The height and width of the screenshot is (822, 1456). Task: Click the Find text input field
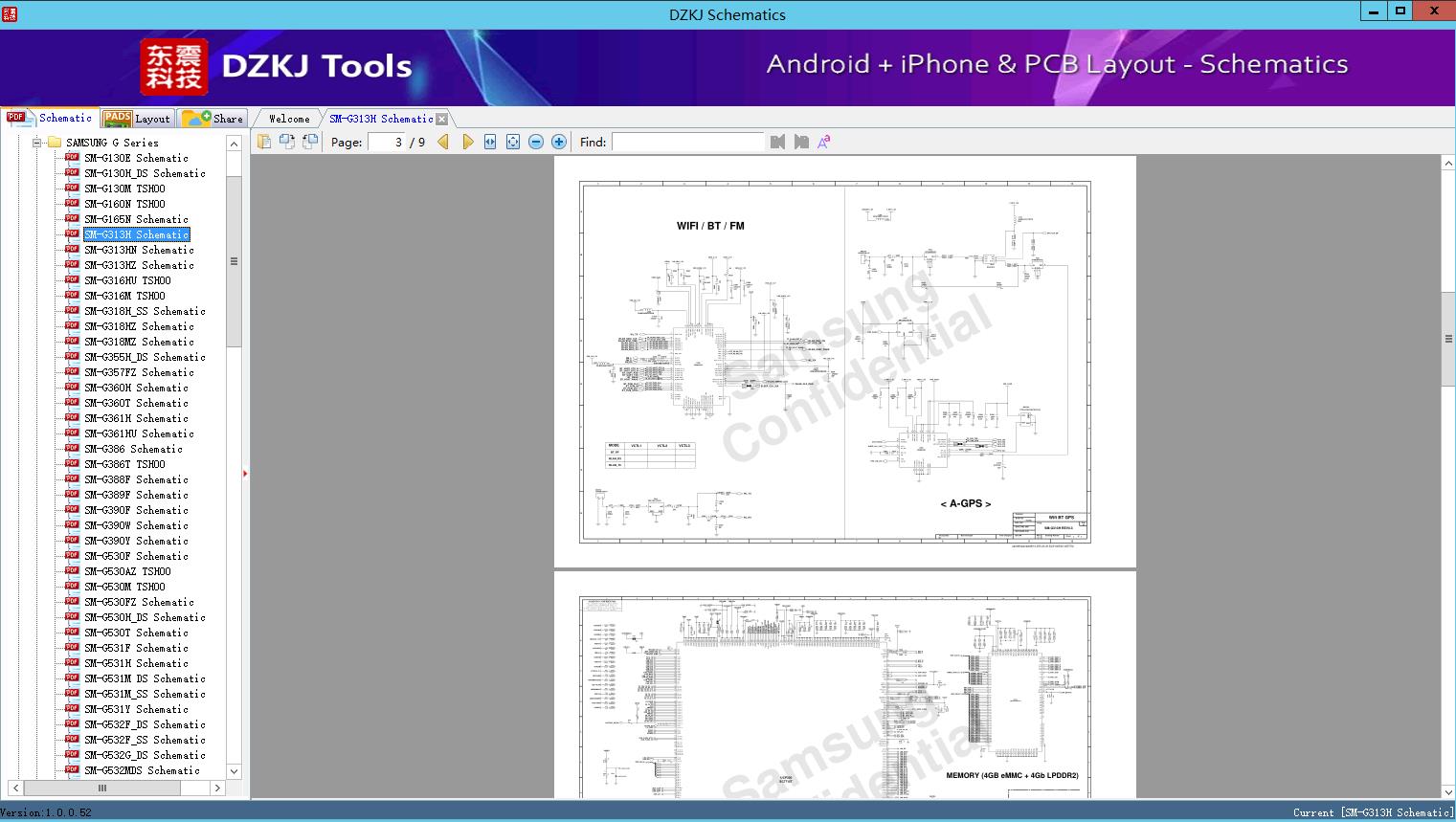[x=688, y=142]
